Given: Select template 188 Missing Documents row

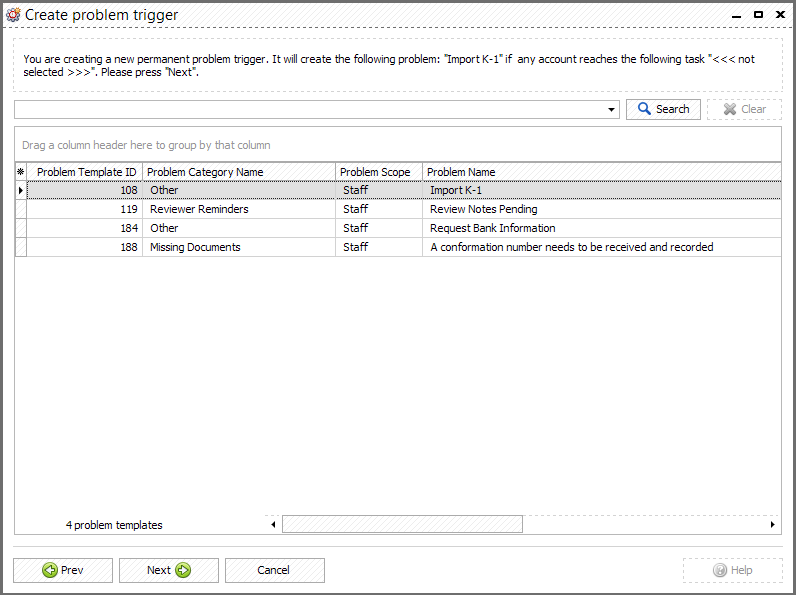Looking at the screenshot, I should click(398, 247).
